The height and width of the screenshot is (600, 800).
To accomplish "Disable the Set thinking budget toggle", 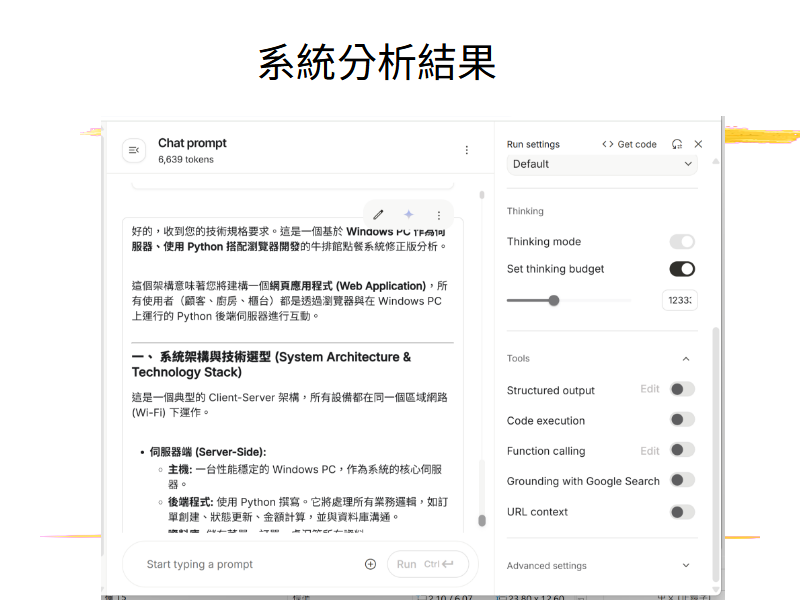I will point(682,269).
